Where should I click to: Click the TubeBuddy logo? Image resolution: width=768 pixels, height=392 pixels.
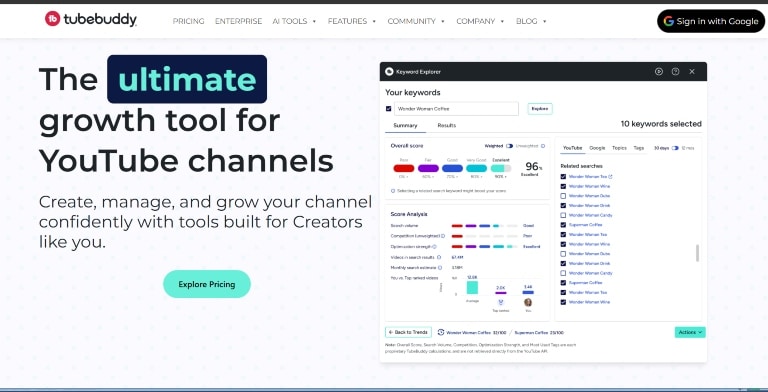pyautogui.click(x=91, y=19)
